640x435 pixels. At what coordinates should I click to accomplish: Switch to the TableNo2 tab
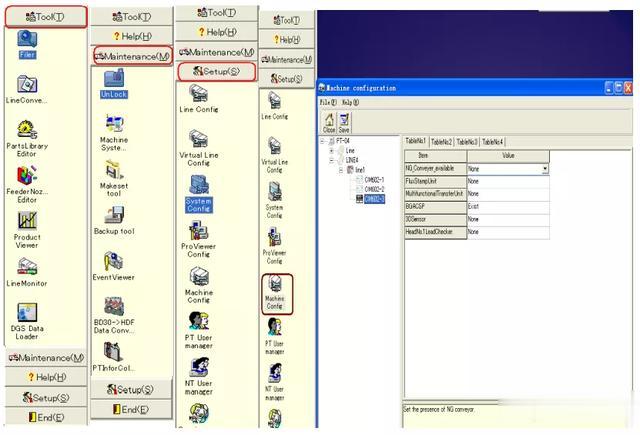442,142
